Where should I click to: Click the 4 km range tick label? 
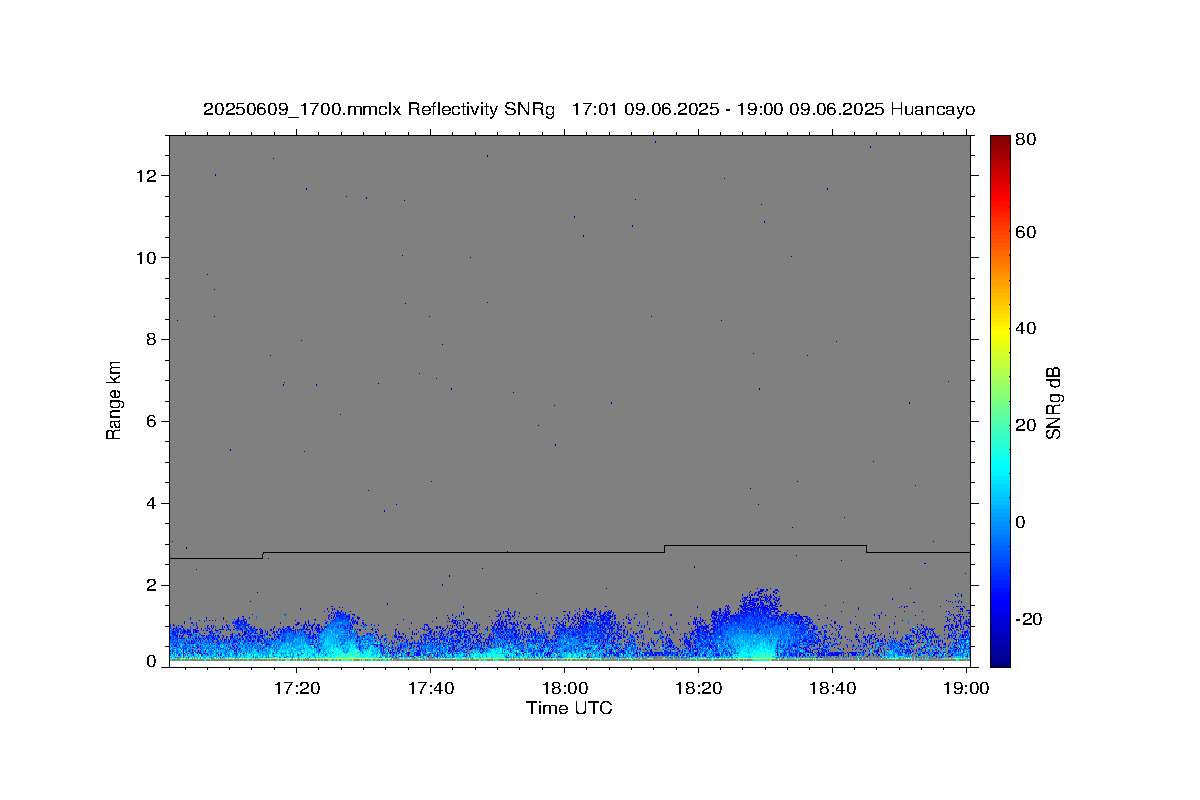pyautogui.click(x=152, y=504)
